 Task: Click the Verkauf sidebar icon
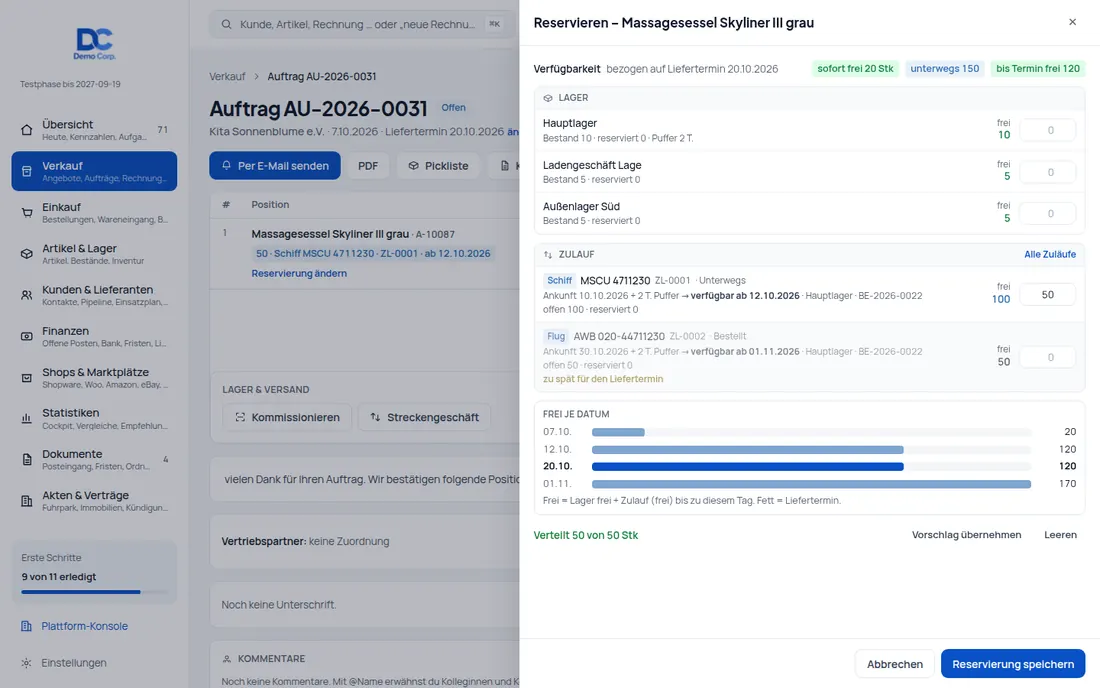click(27, 171)
